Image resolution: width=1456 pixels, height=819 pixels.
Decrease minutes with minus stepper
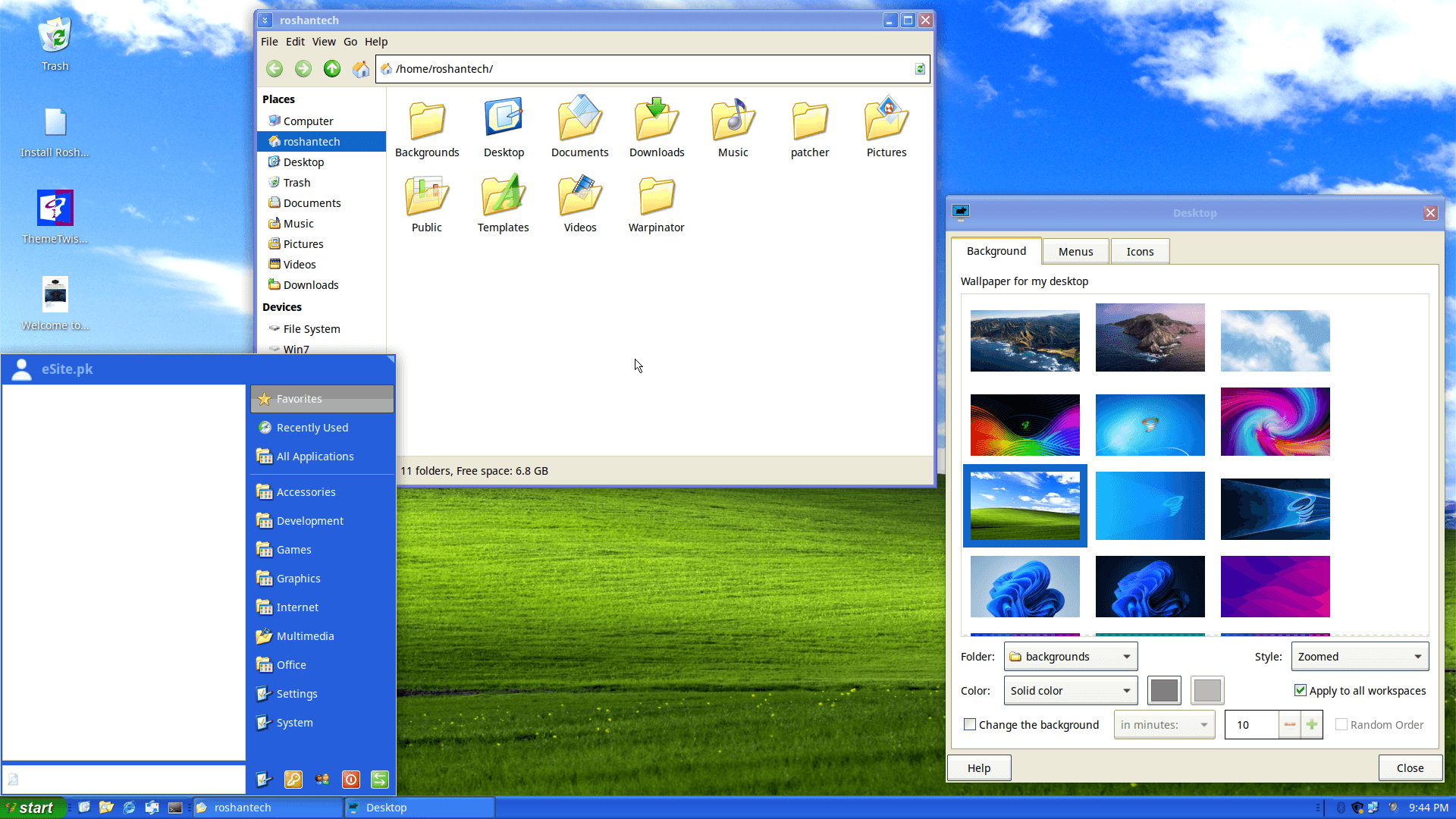[x=1290, y=725]
